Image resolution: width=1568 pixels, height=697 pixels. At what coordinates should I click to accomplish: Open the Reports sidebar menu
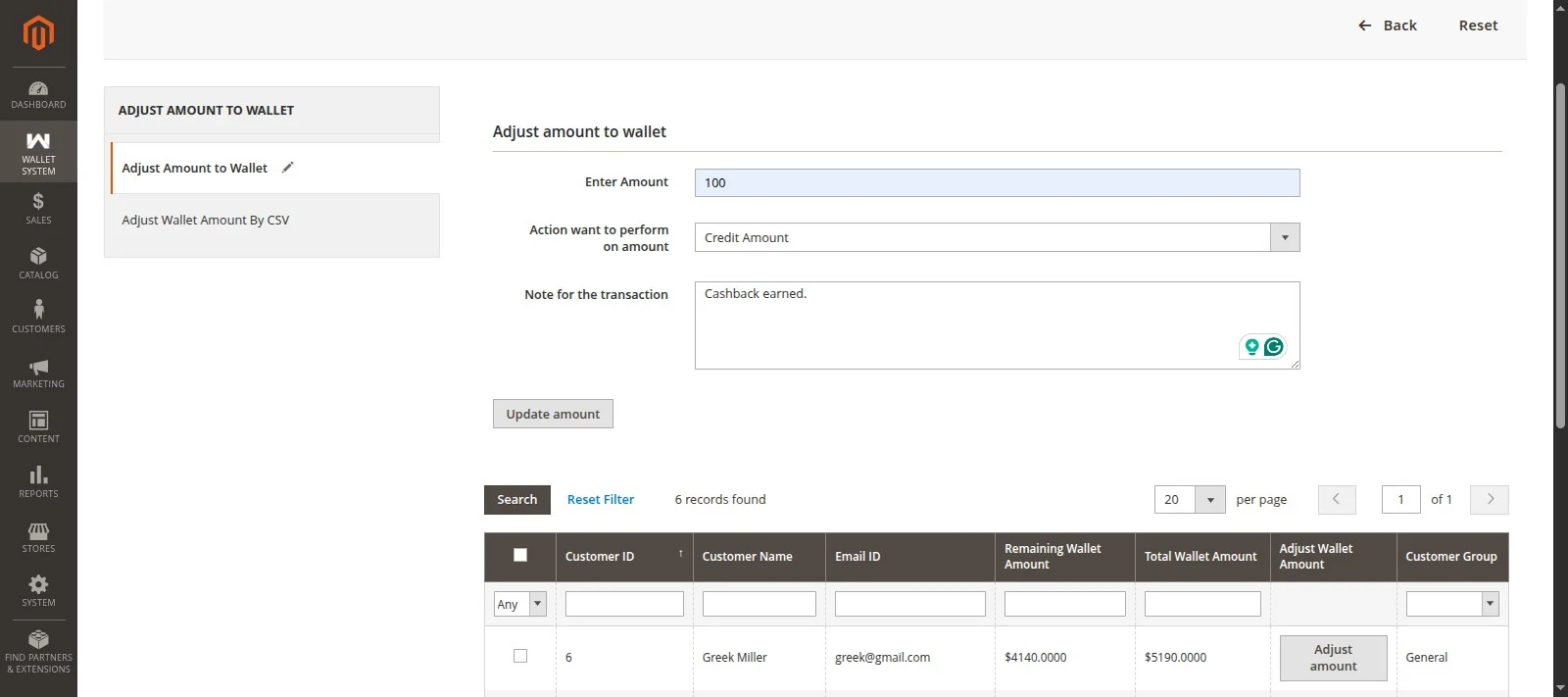click(38, 482)
